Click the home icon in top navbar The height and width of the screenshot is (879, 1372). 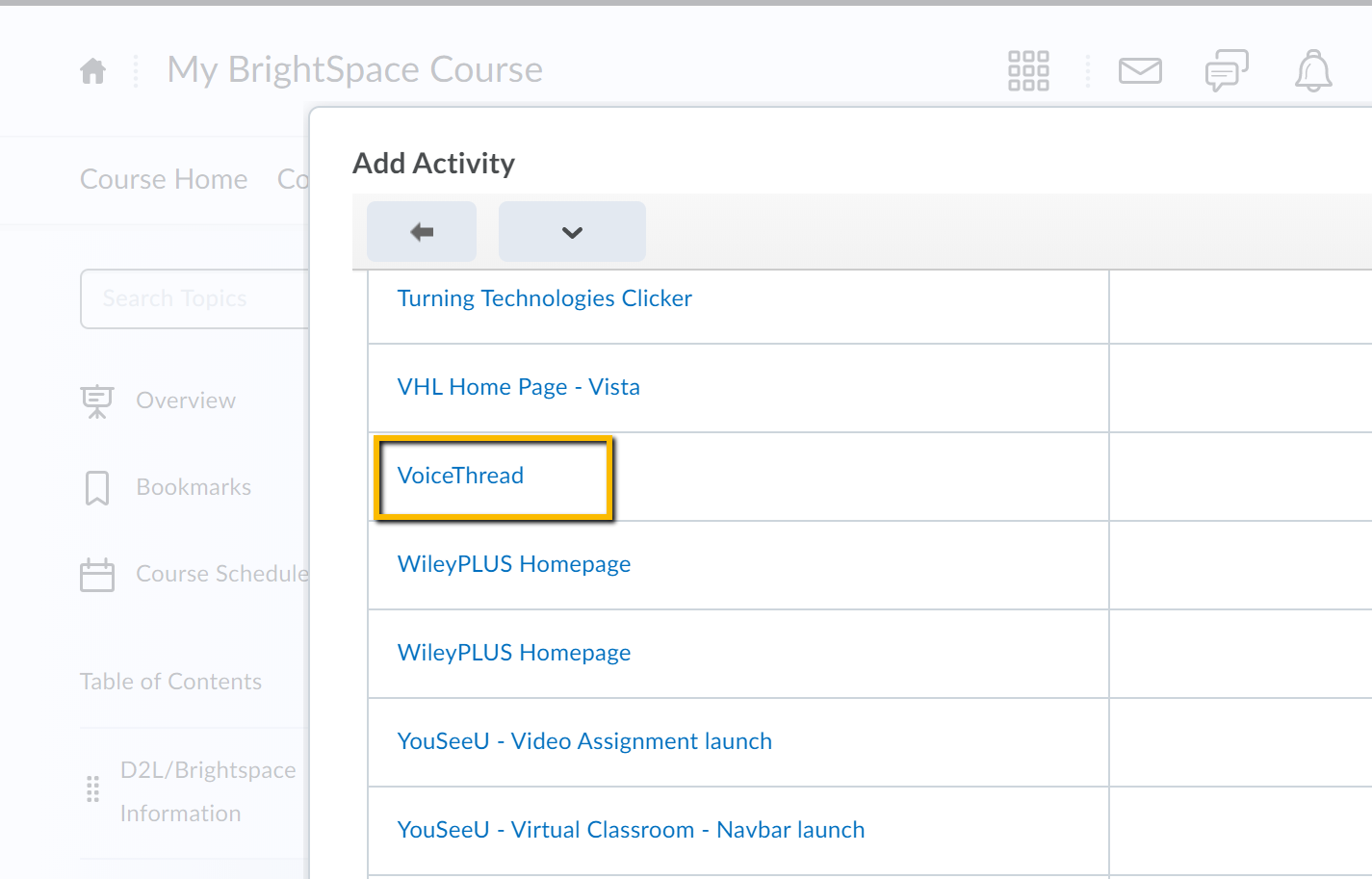pos(92,70)
